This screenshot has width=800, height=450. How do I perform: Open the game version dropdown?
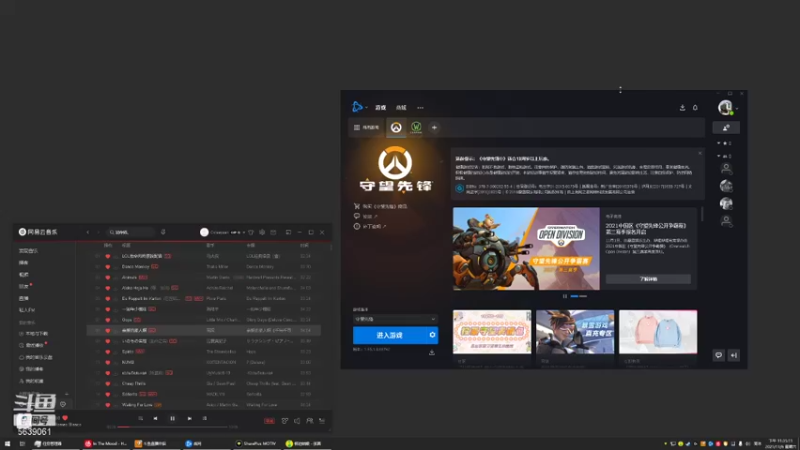coord(395,319)
